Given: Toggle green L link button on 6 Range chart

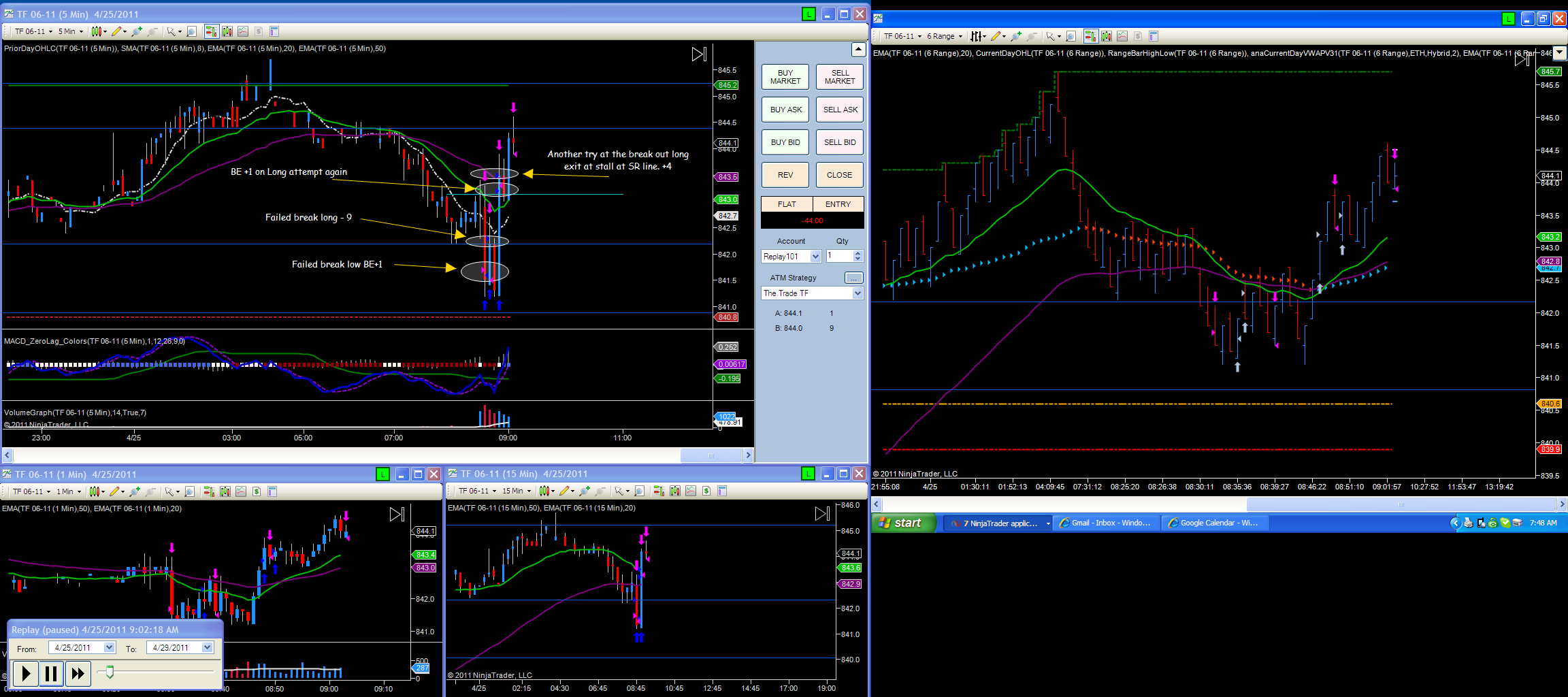Looking at the screenshot, I should pos(1508,19).
